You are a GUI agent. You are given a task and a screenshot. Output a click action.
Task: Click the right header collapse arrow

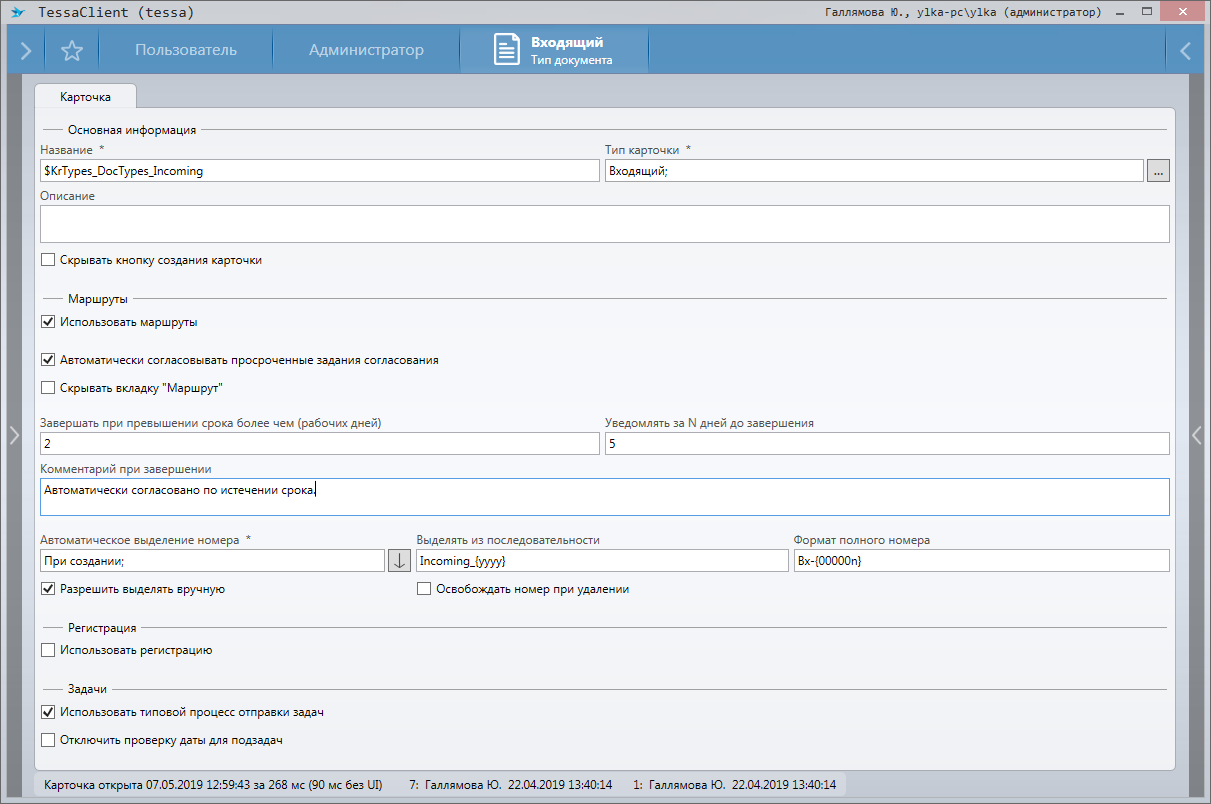pos(1185,50)
